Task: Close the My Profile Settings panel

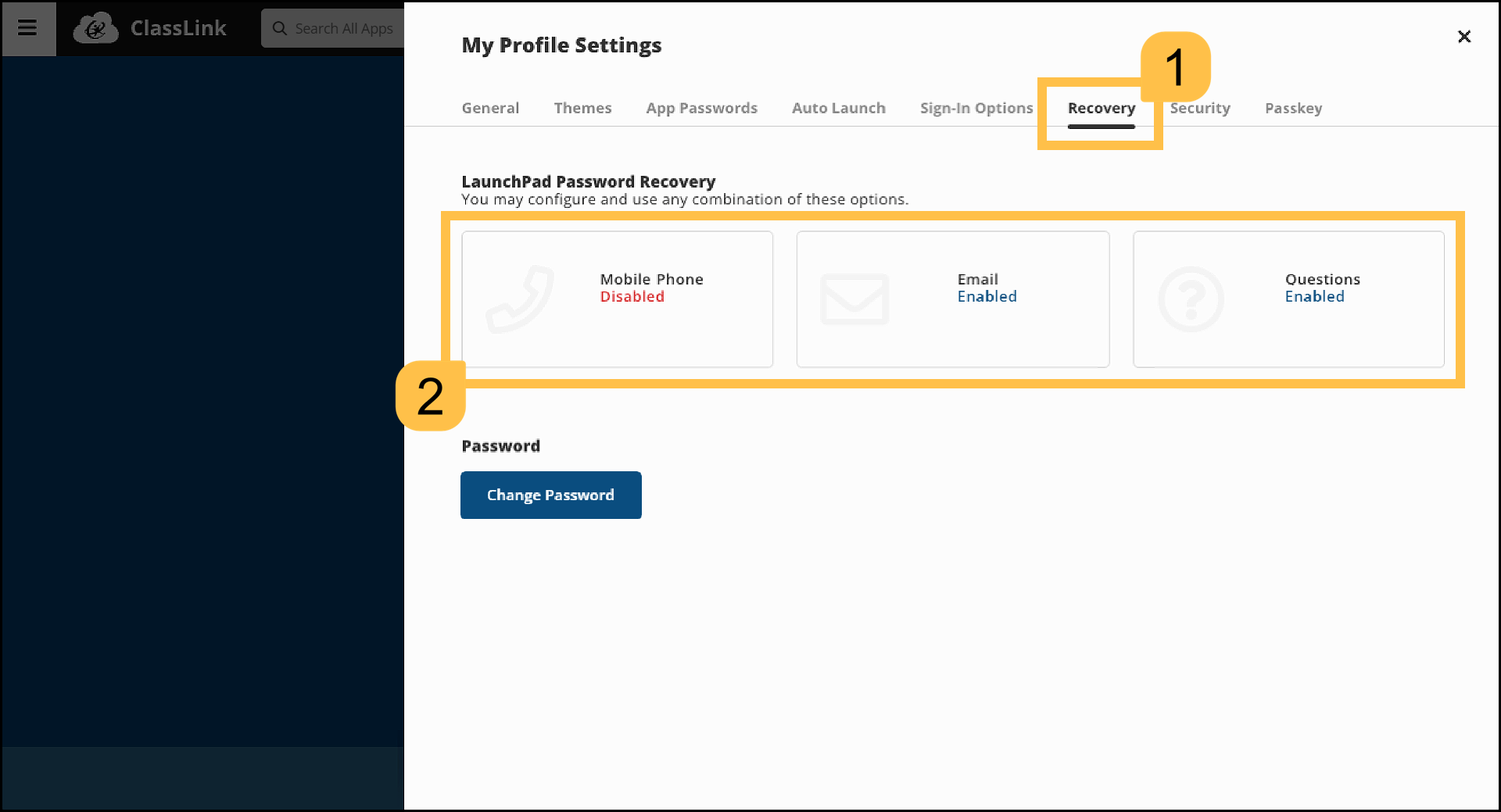Action: (1464, 37)
